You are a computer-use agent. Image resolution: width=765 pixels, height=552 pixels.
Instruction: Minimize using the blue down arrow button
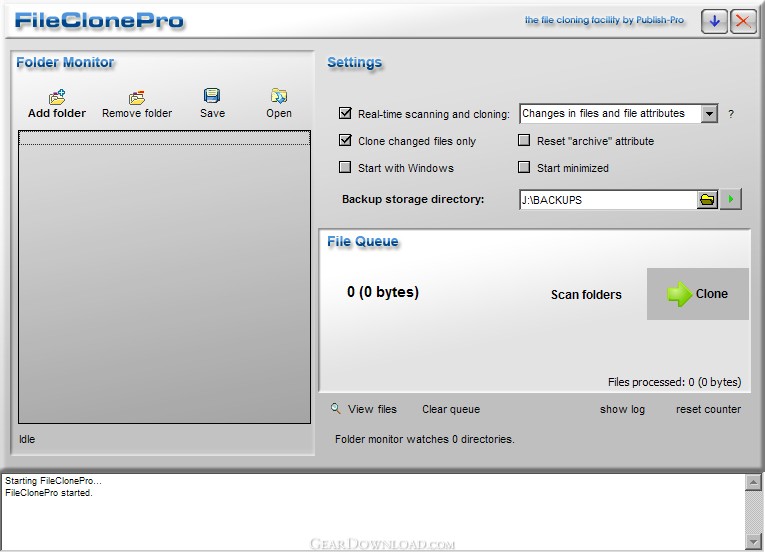(x=714, y=21)
